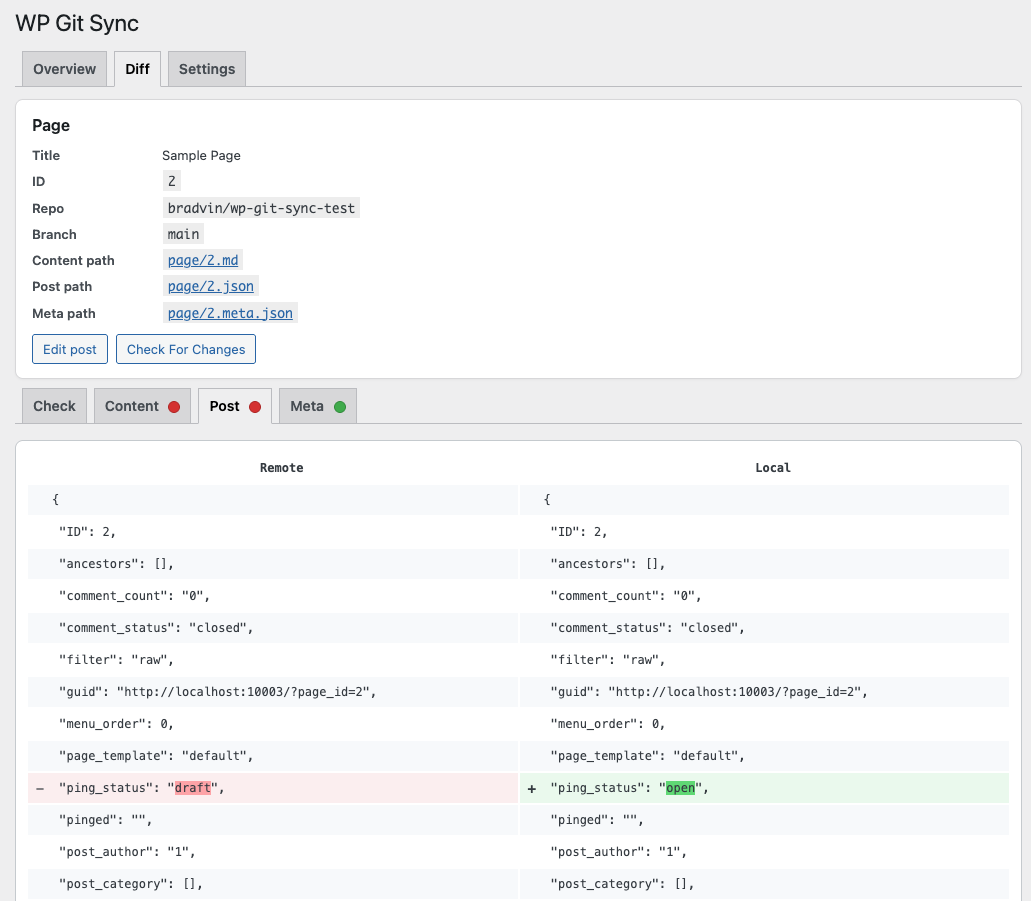Click the remote "post_author": "1" line
1031x901 pixels.
[x=273, y=852]
